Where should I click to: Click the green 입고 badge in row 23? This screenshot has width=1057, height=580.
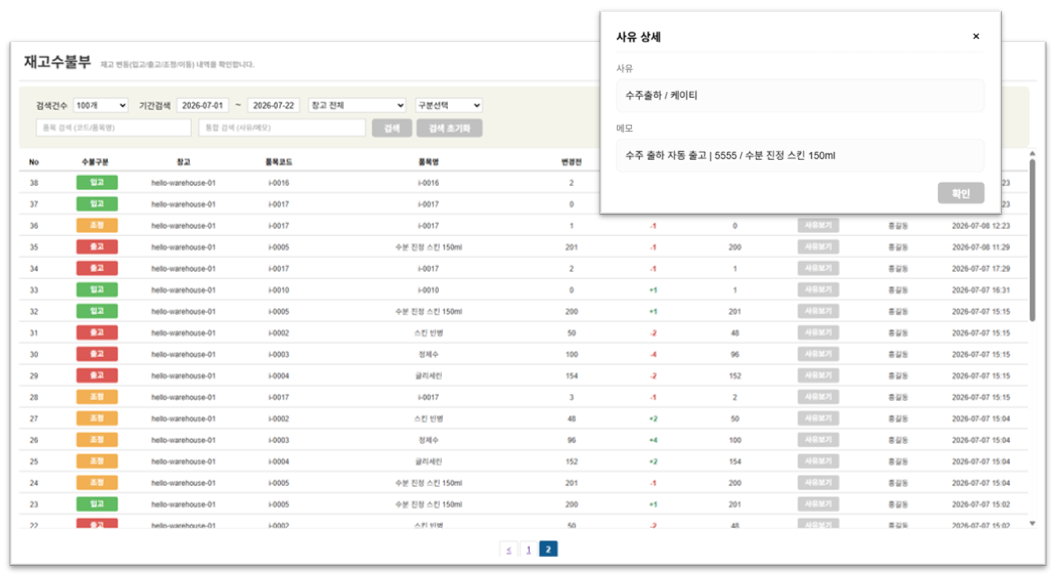[x=97, y=504]
